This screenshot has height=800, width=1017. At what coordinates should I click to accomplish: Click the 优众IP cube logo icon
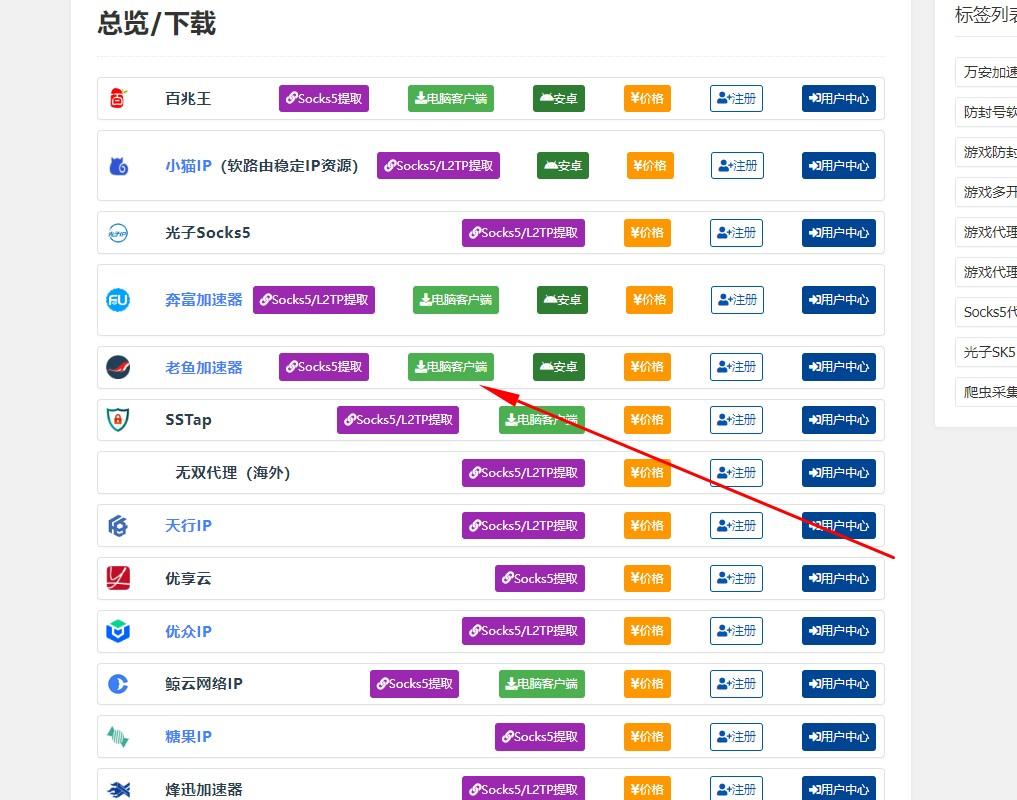[x=118, y=631]
